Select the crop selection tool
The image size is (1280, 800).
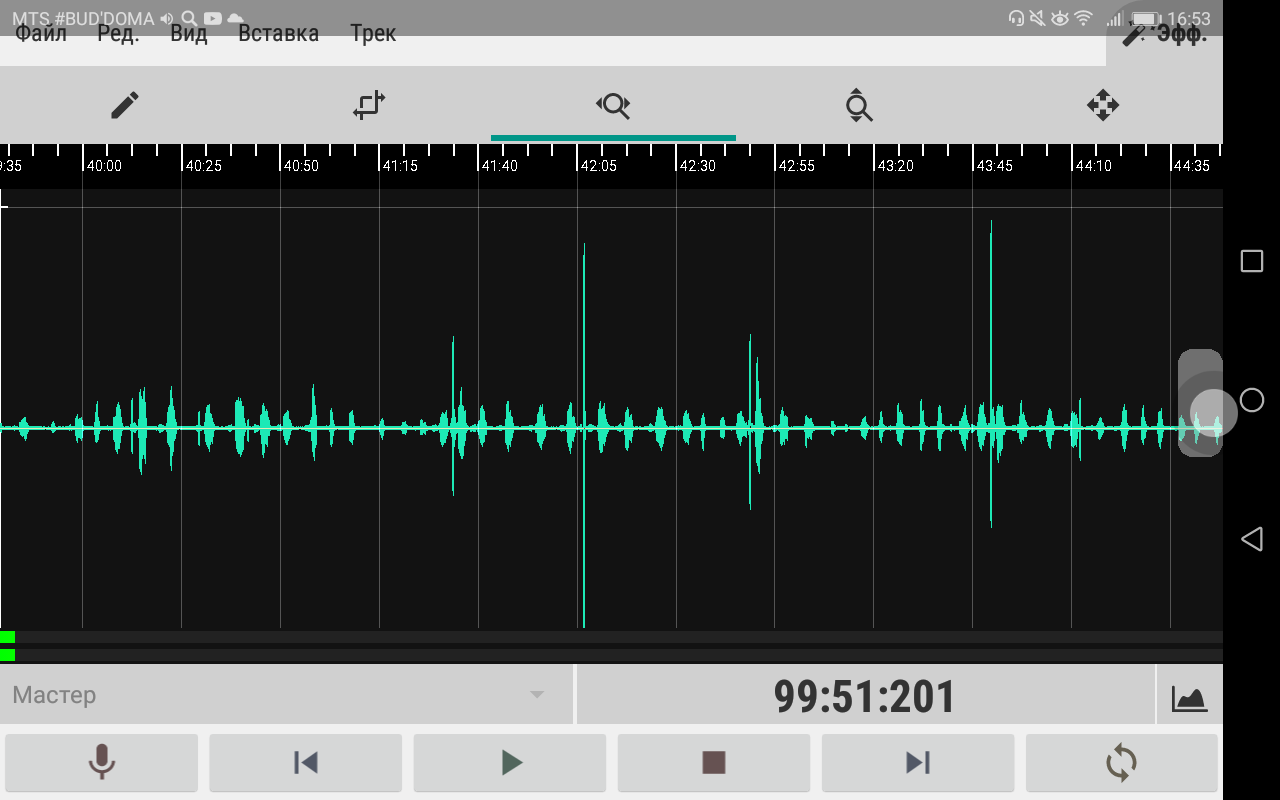[369, 105]
